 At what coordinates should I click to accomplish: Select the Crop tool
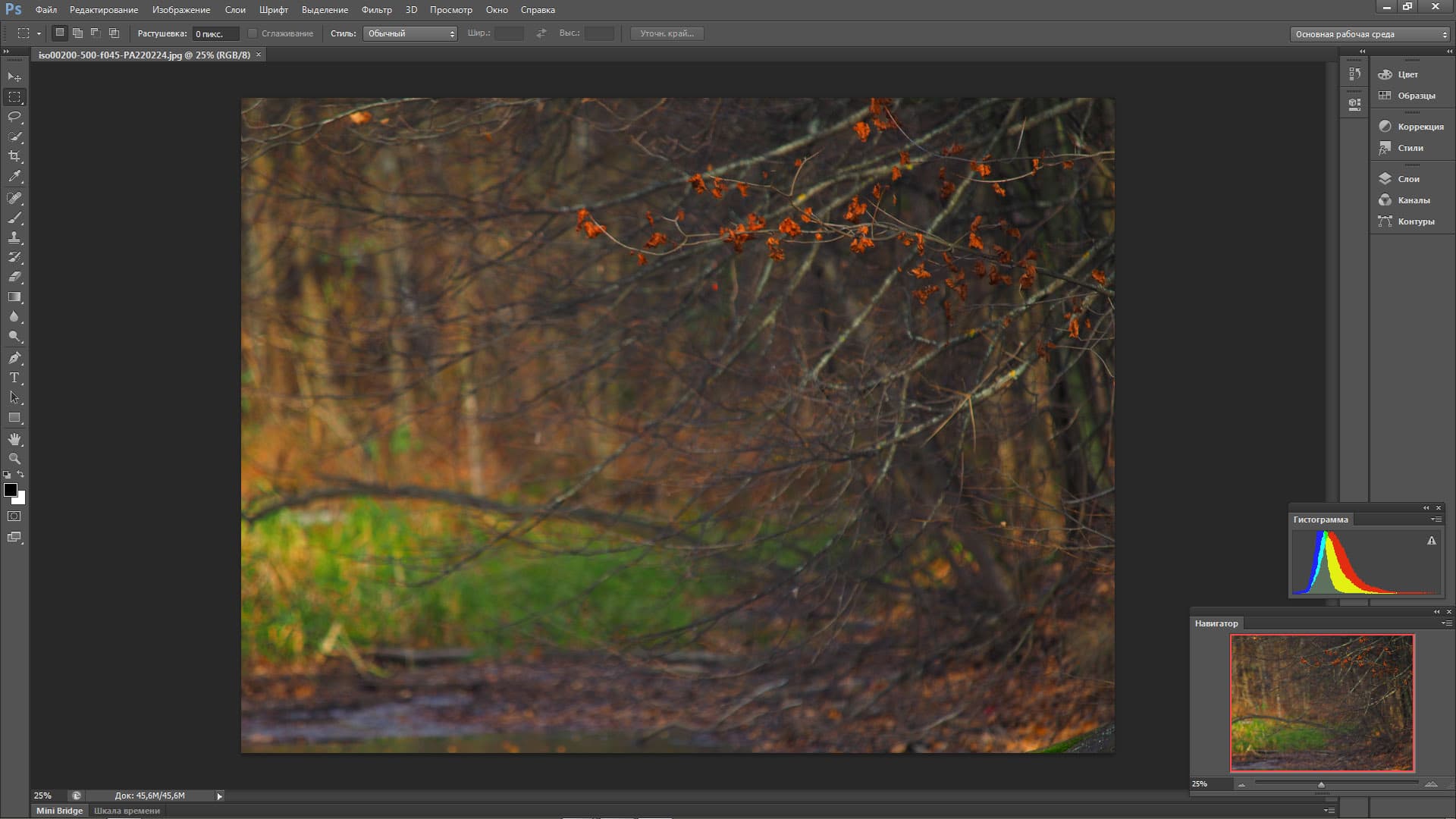(14, 156)
